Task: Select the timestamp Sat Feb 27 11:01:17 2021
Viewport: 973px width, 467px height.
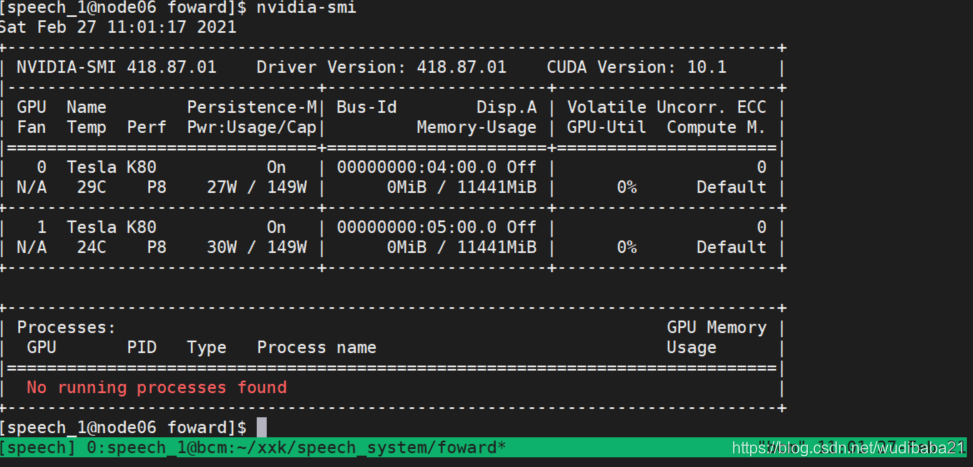Action: click(x=118, y=28)
